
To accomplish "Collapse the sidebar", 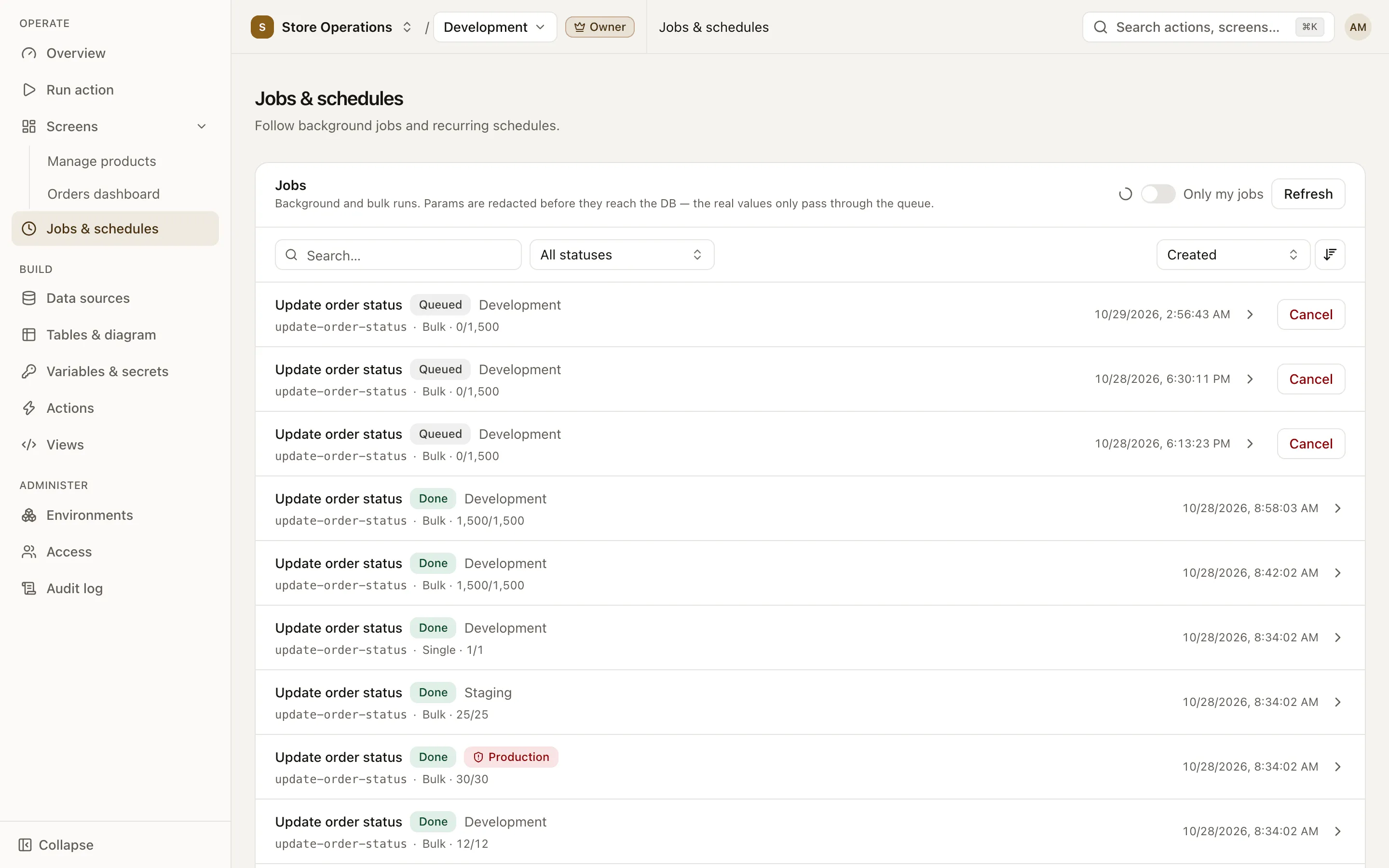I will click(x=56, y=845).
